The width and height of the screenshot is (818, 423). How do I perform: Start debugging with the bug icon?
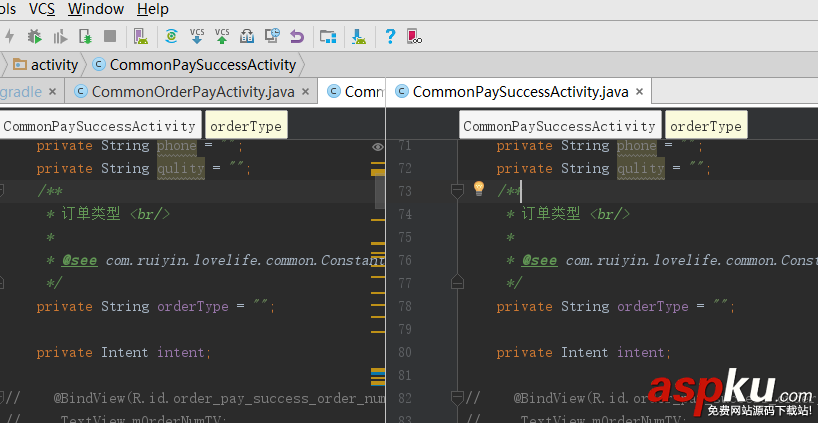point(34,36)
